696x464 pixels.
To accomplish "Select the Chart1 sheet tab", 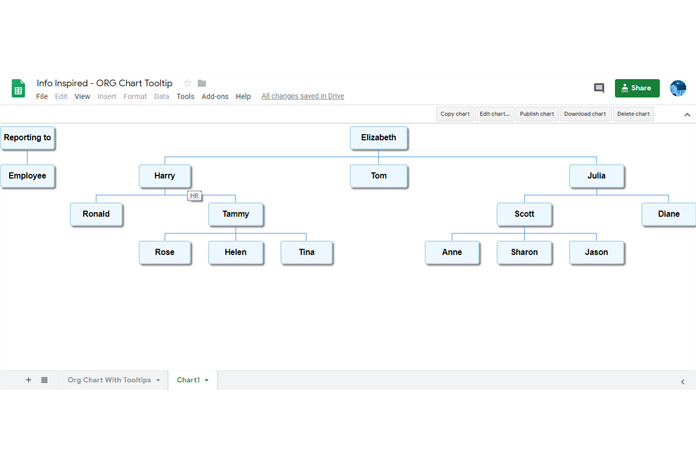I will (188, 380).
